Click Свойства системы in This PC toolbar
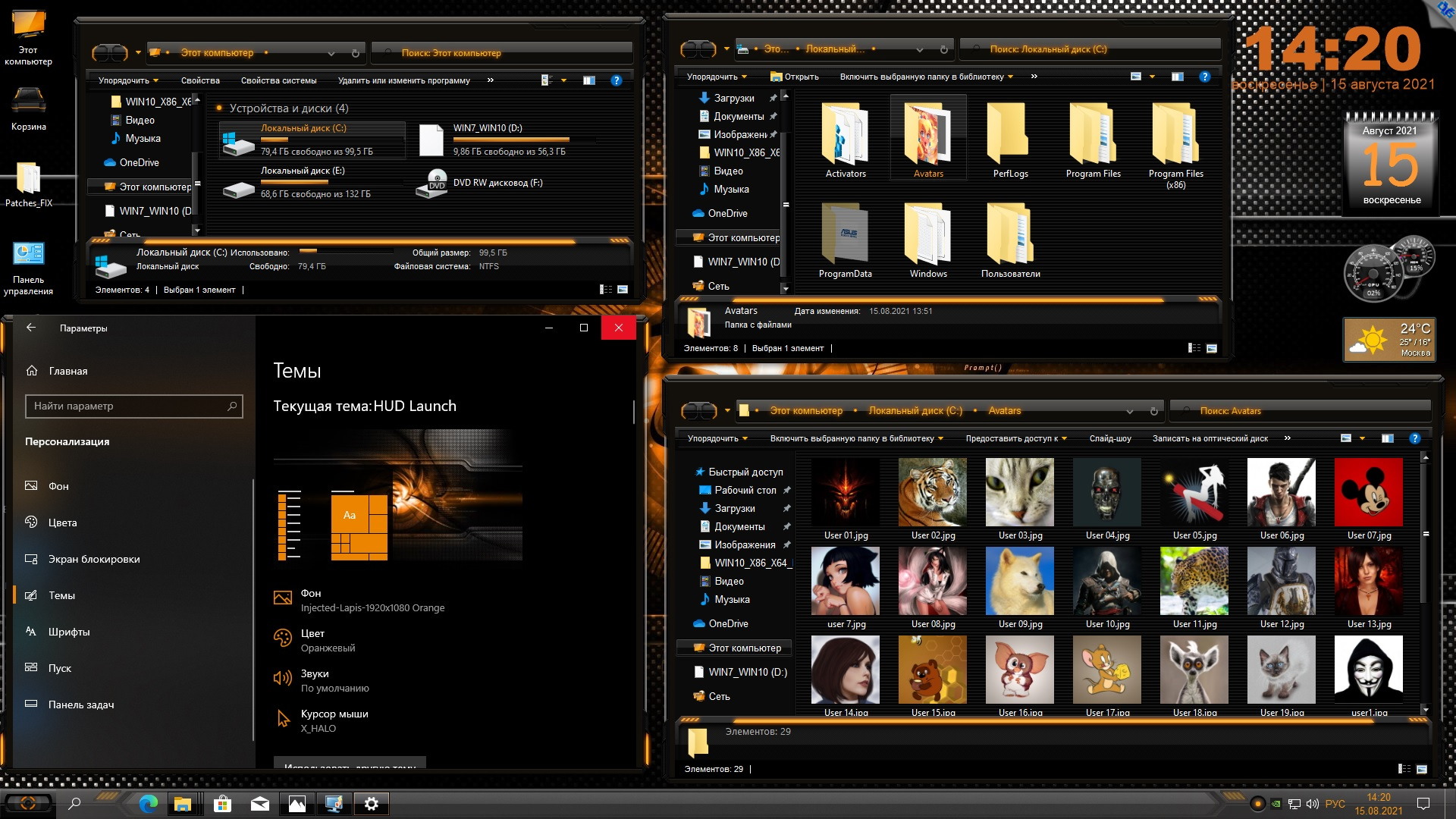 (278, 80)
